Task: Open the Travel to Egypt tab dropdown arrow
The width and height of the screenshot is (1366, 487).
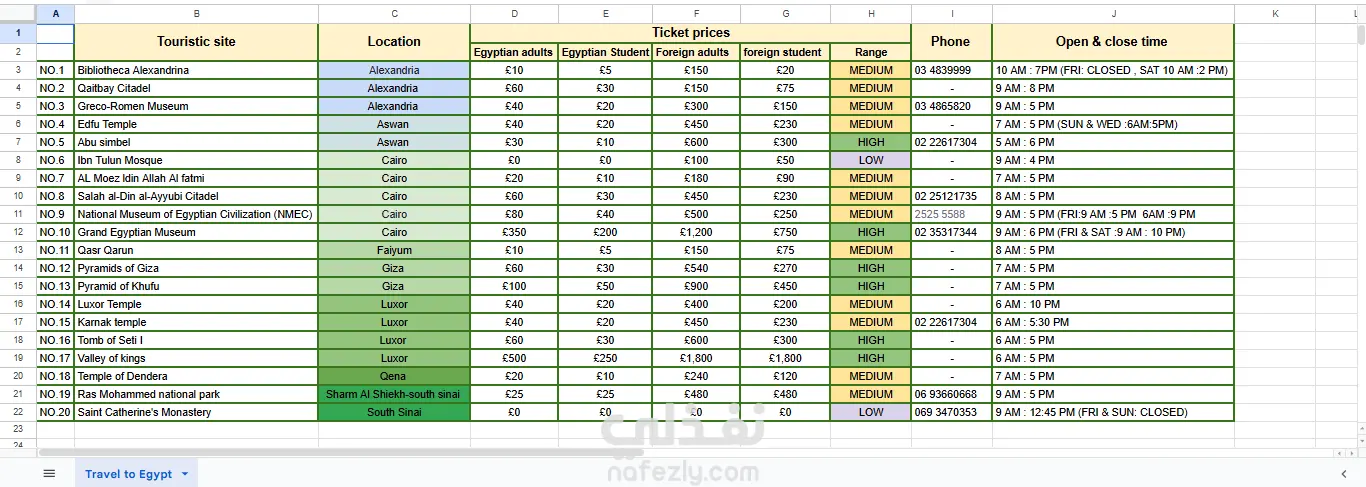Action: tap(184, 474)
